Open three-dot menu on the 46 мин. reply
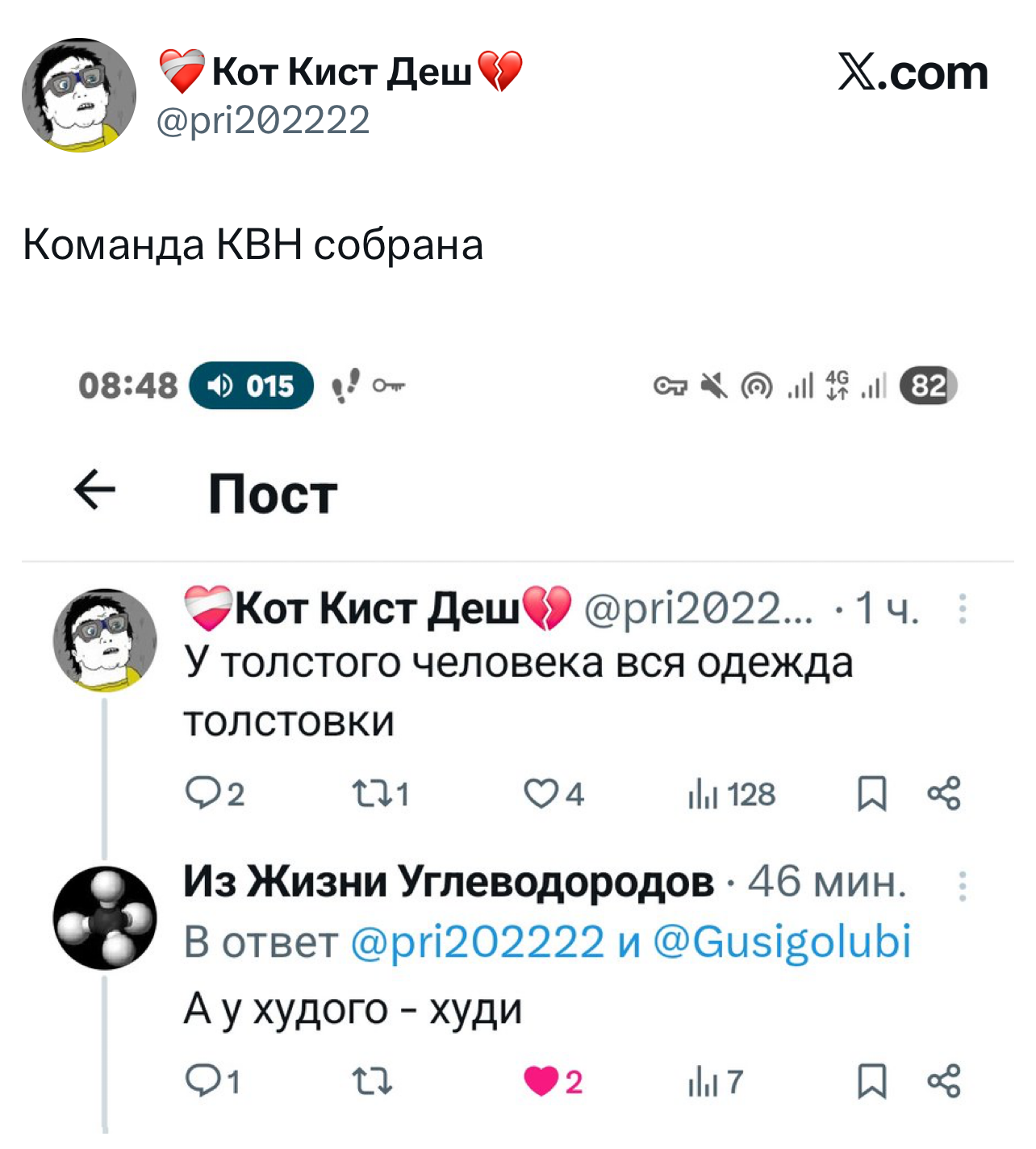 [x=962, y=885]
